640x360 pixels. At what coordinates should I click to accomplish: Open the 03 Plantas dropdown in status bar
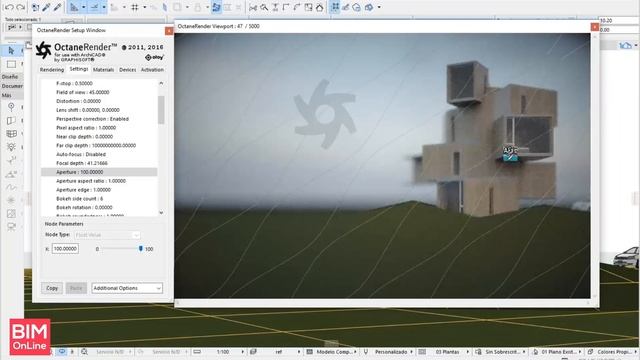(x=468, y=352)
